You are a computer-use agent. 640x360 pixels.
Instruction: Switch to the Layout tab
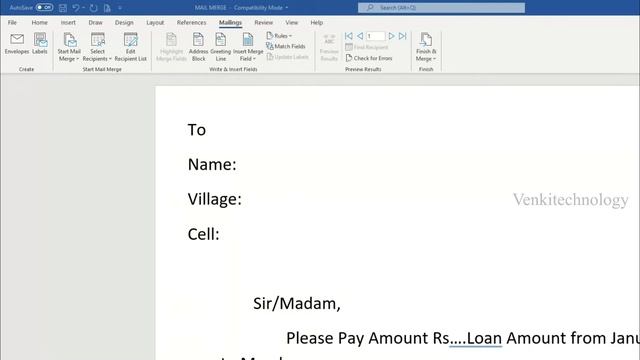tap(155, 22)
